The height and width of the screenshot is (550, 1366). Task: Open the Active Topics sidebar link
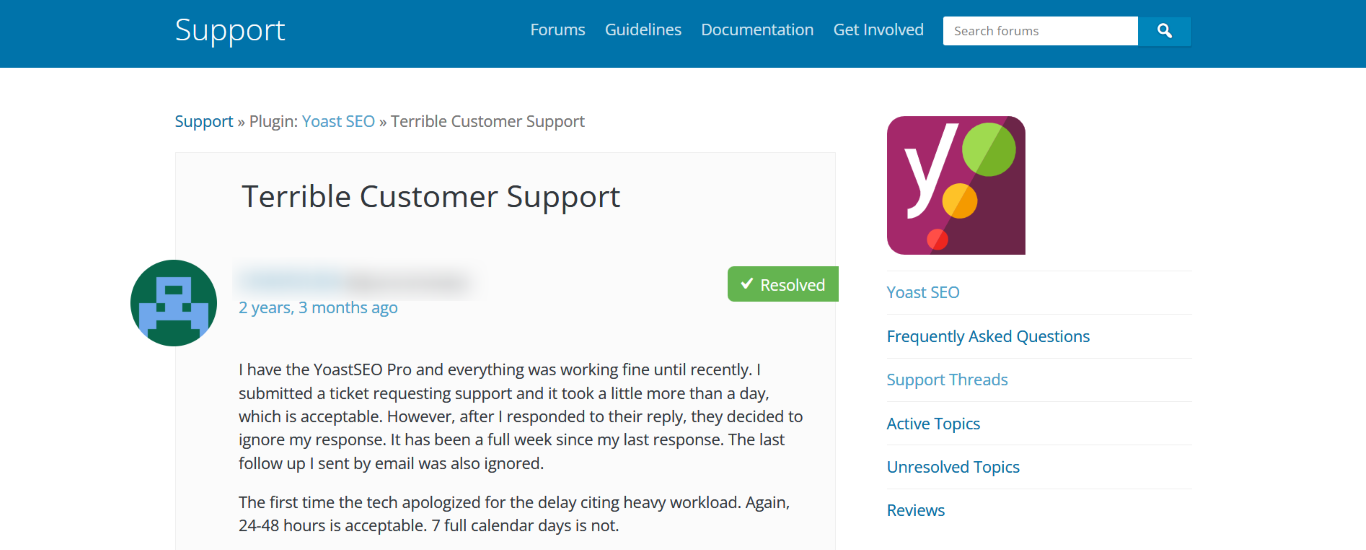tap(933, 423)
